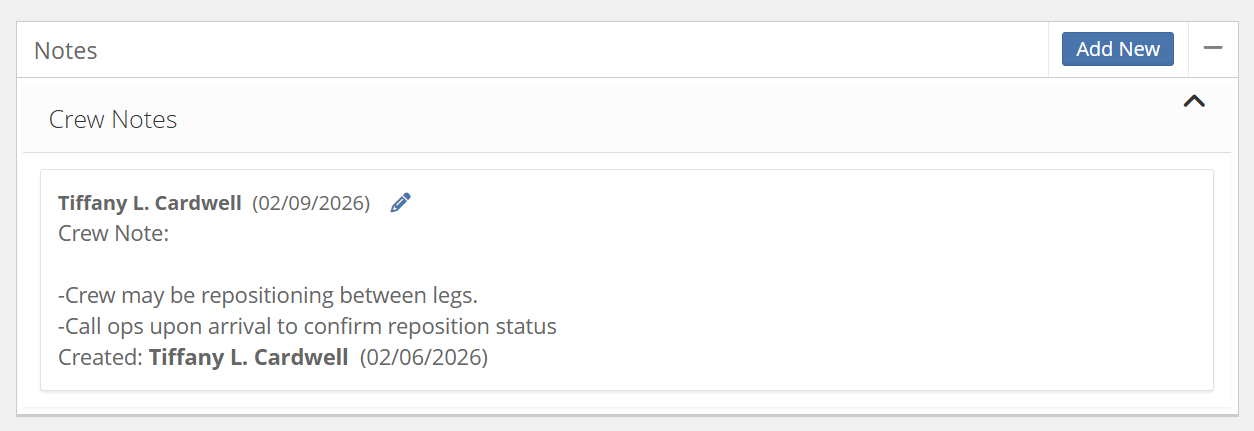This screenshot has width=1254, height=431.
Task: Click the line "Crew may be repositioning between legs"
Action: point(268,296)
